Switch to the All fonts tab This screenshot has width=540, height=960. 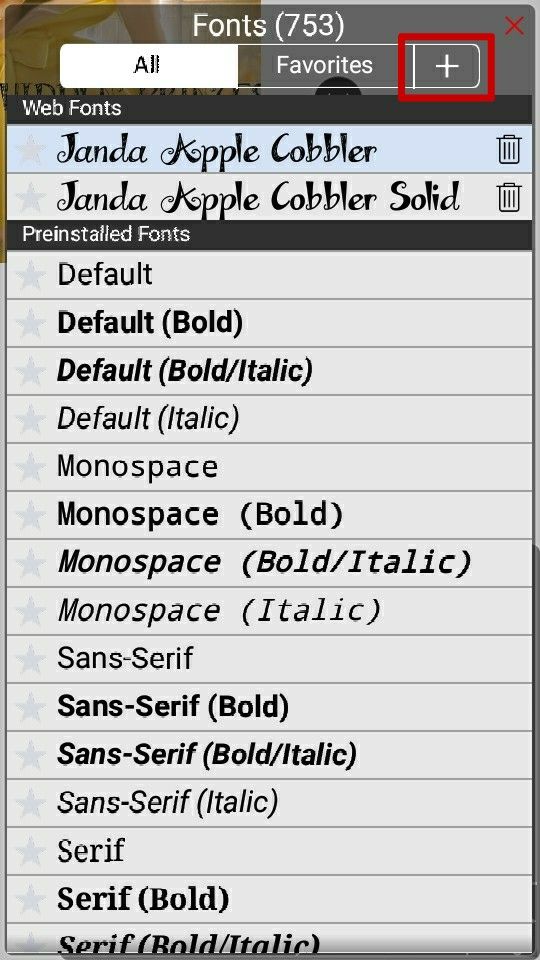(148, 66)
